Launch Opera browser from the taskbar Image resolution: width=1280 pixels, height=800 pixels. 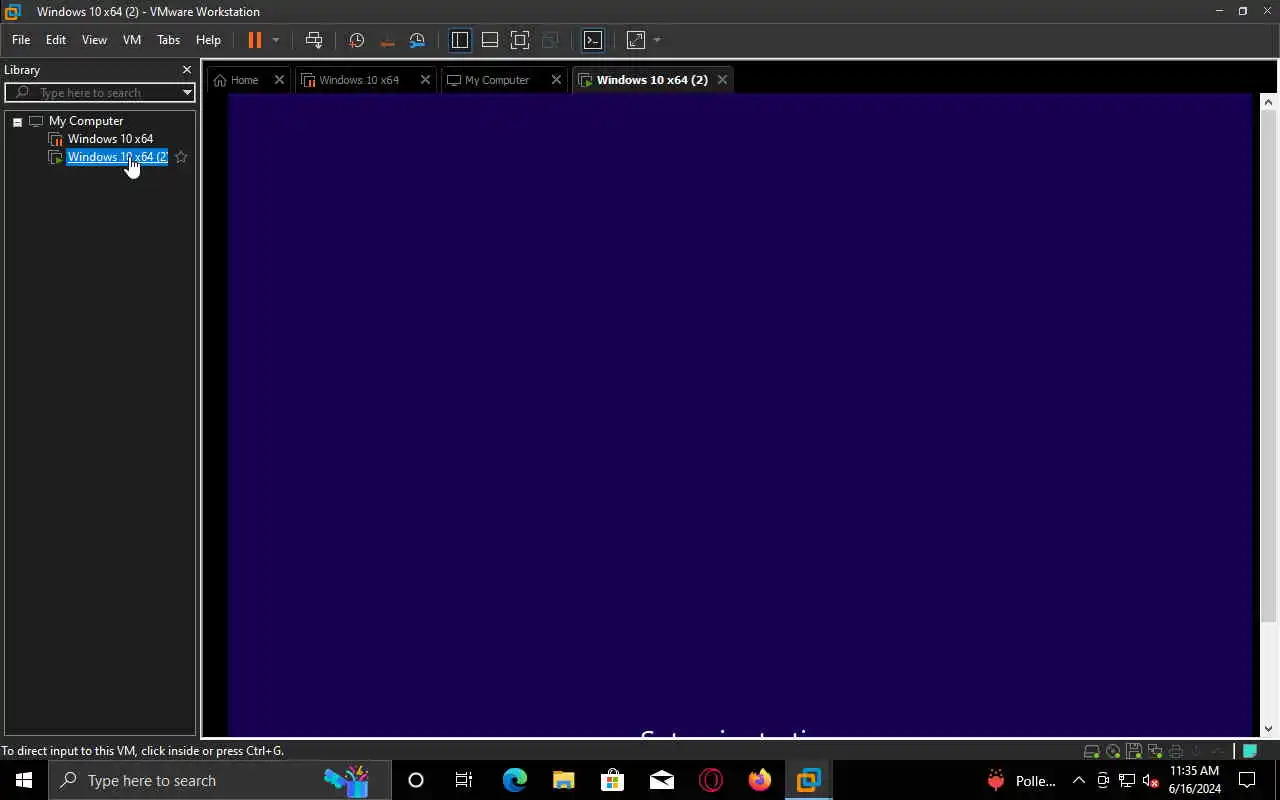pyautogui.click(x=711, y=780)
